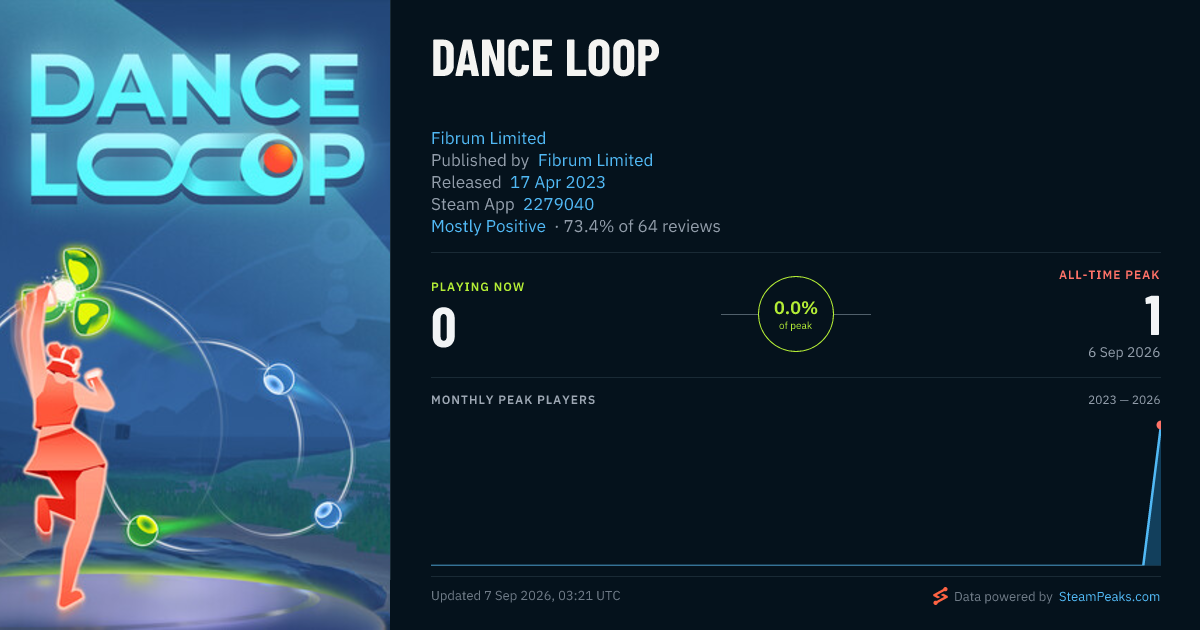1200x630 pixels.
Task: Click the Mostly Positive review rating
Action: pyautogui.click(x=488, y=226)
